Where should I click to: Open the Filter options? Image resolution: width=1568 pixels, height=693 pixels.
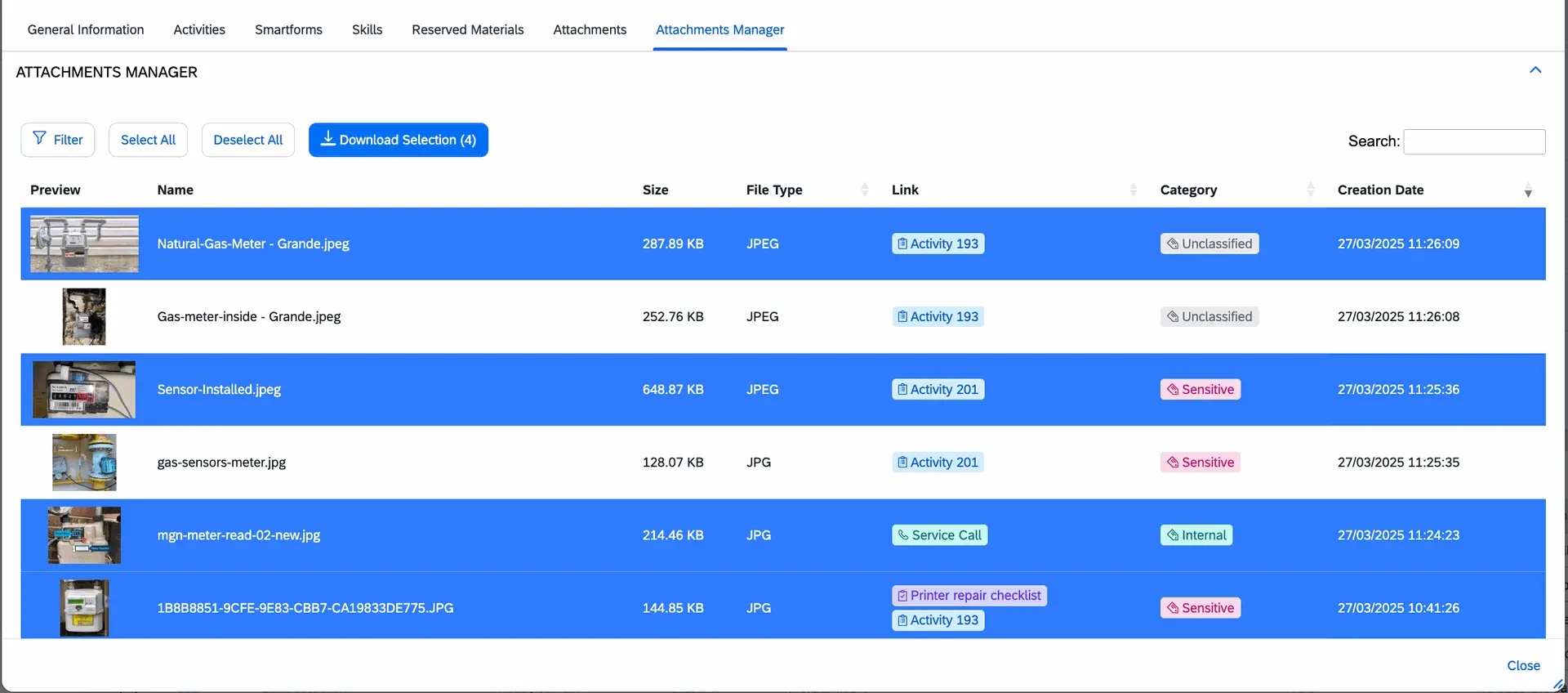(58, 140)
